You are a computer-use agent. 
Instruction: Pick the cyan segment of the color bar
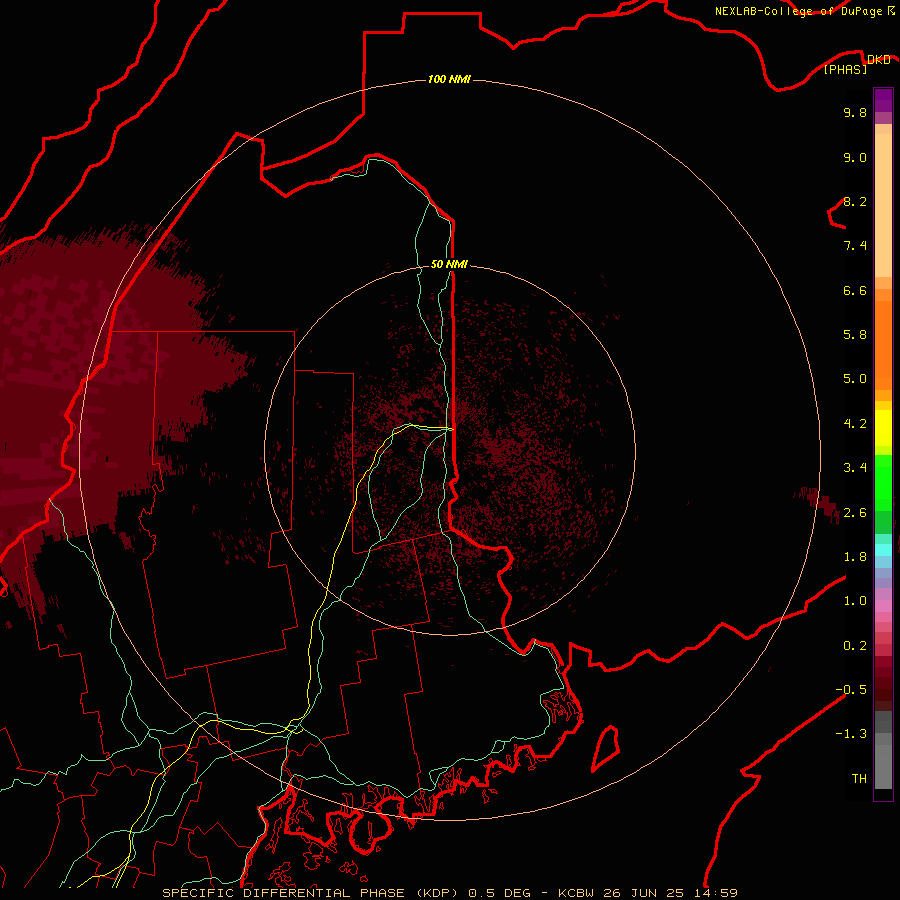click(883, 550)
